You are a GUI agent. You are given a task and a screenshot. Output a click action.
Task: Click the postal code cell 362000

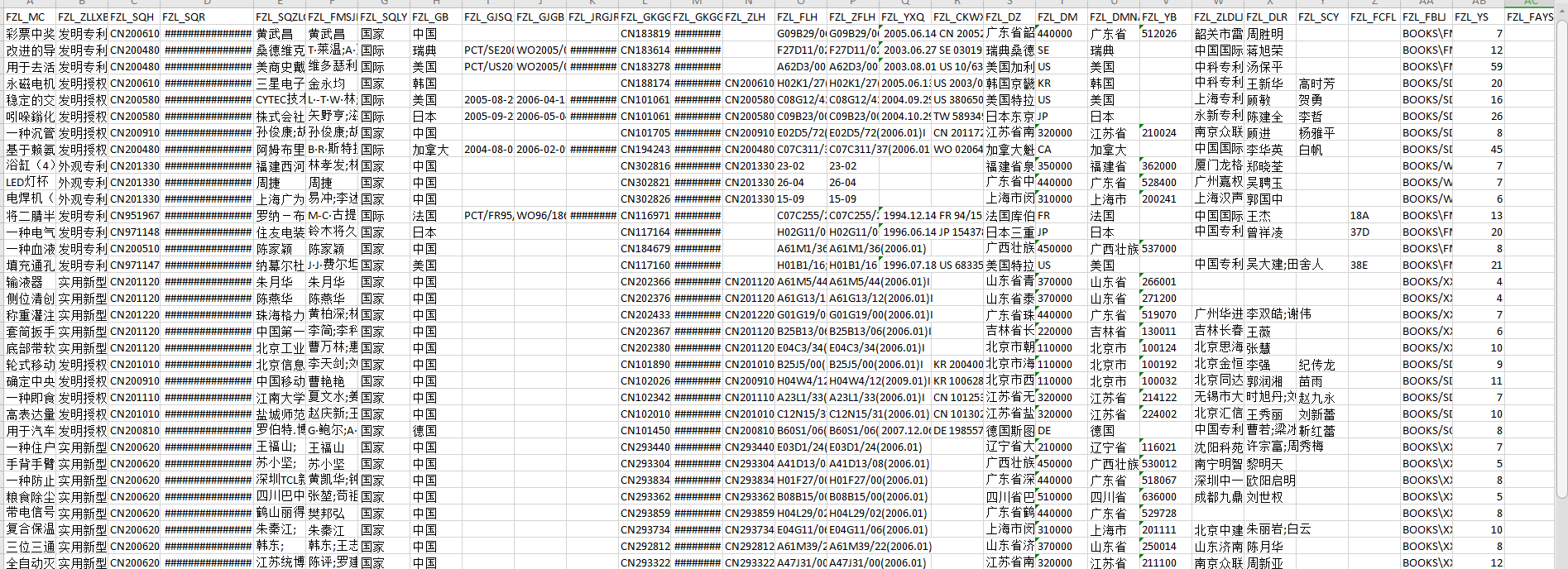coord(1166,165)
